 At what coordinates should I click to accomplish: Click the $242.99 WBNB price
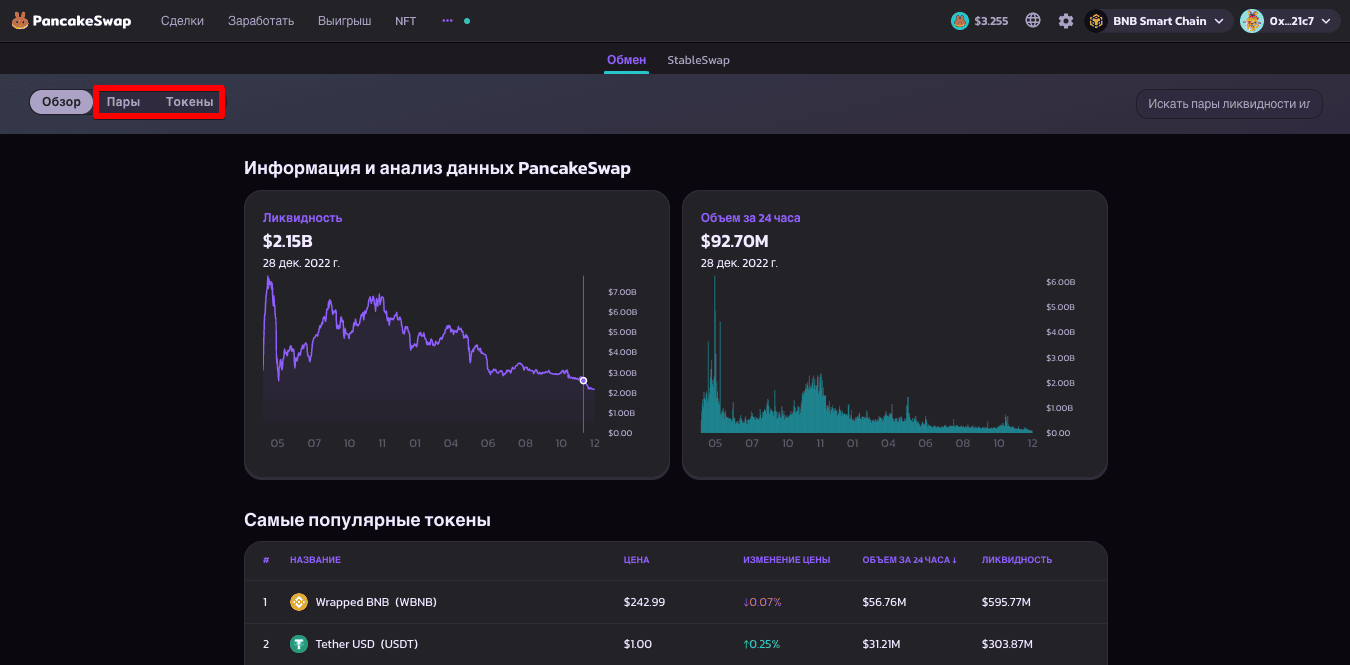pos(644,602)
